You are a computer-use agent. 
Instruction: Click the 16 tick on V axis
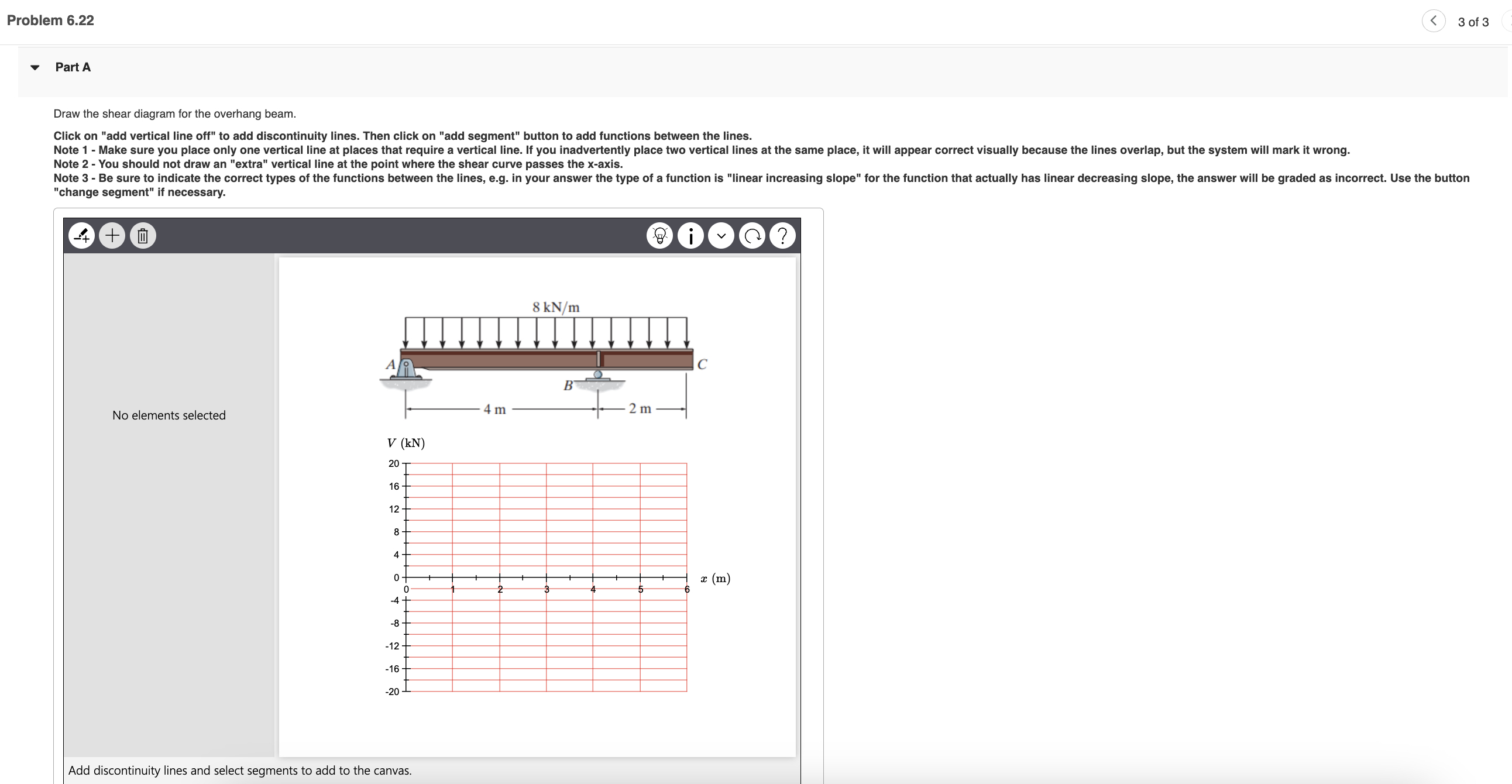394,486
